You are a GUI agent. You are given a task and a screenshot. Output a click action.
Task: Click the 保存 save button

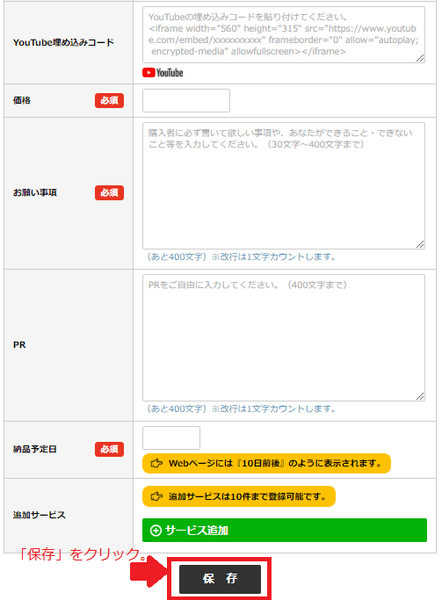pyautogui.click(x=220, y=579)
